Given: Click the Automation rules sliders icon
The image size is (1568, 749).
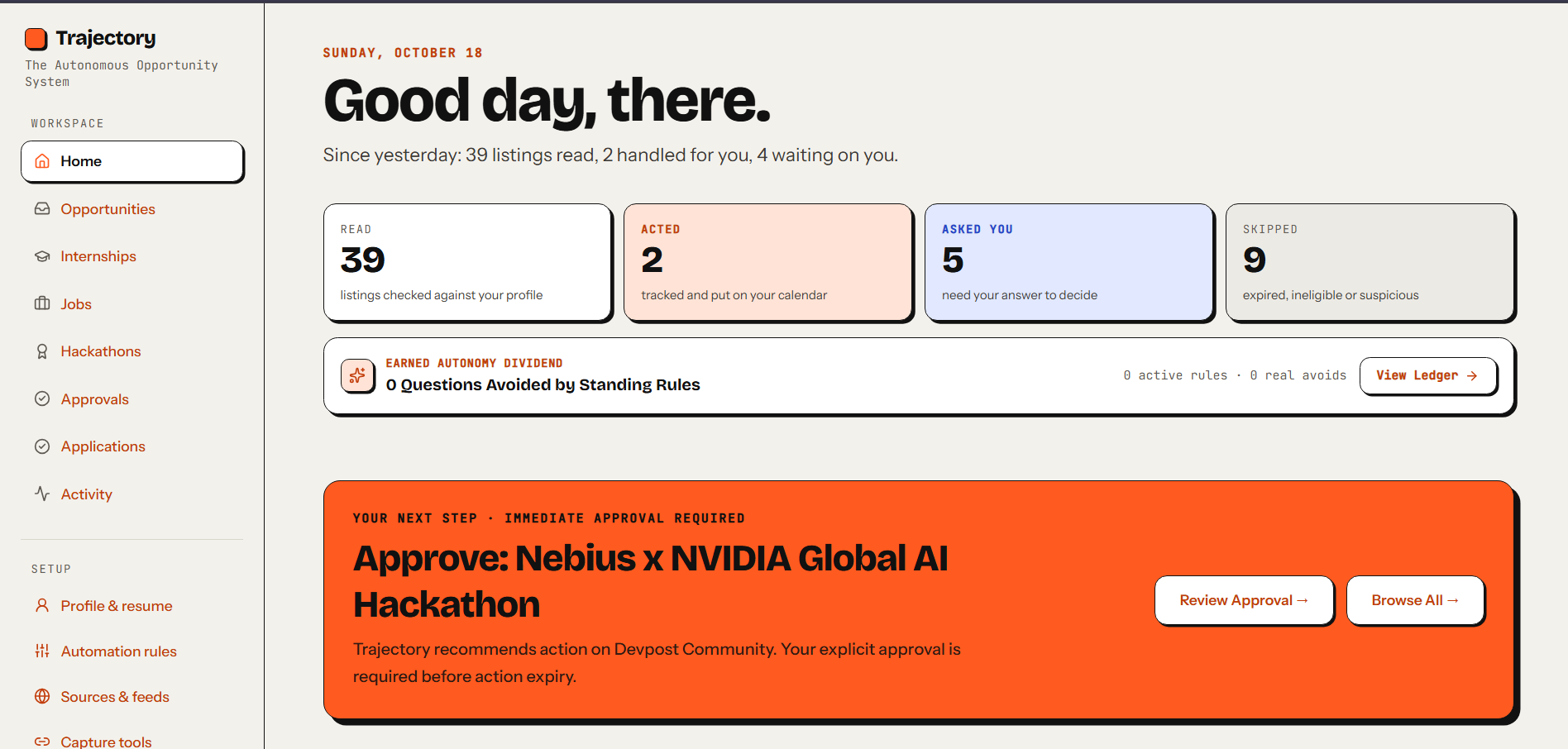Looking at the screenshot, I should (42, 651).
